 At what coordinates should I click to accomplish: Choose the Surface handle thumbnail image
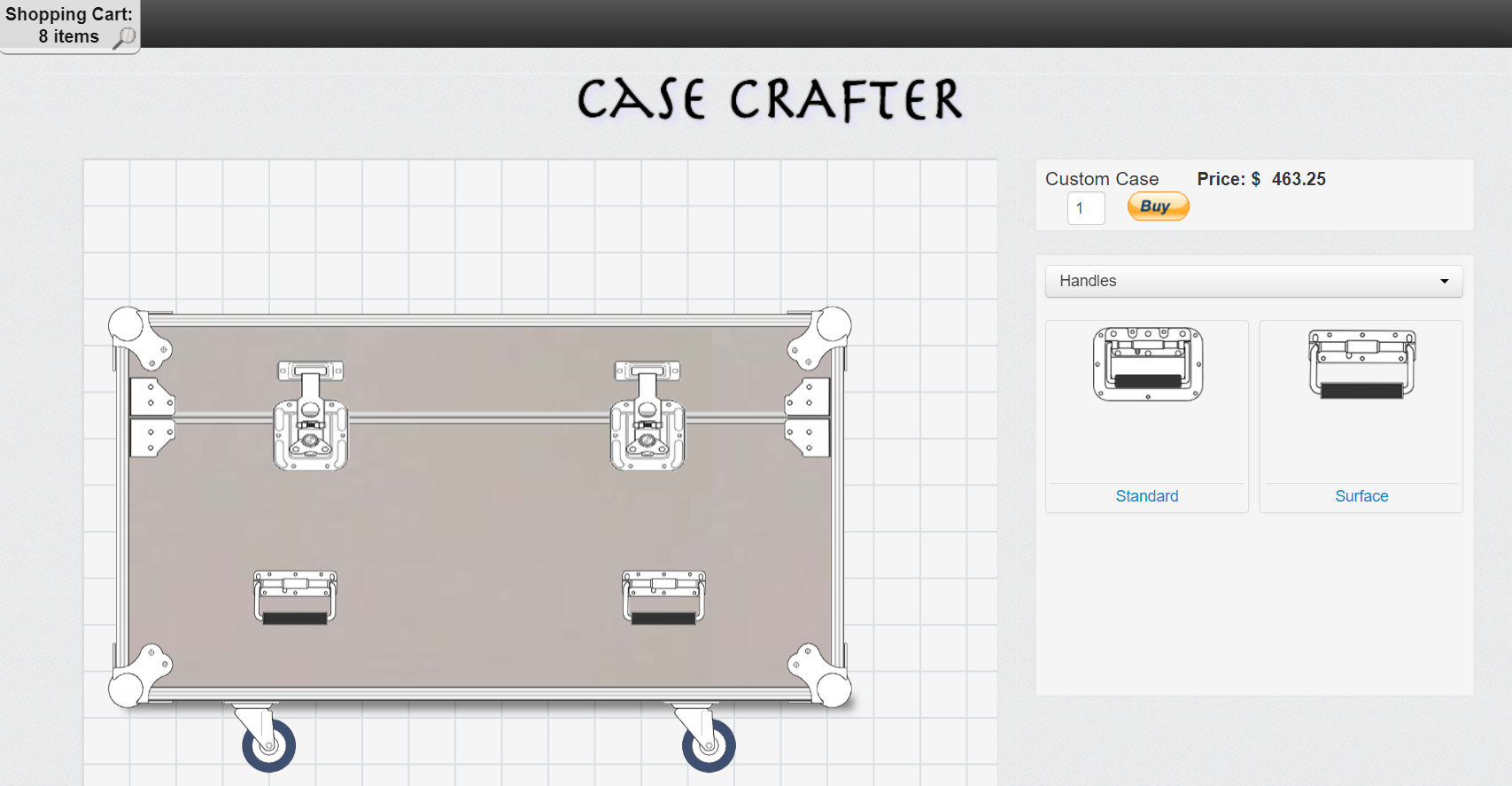point(1361,364)
